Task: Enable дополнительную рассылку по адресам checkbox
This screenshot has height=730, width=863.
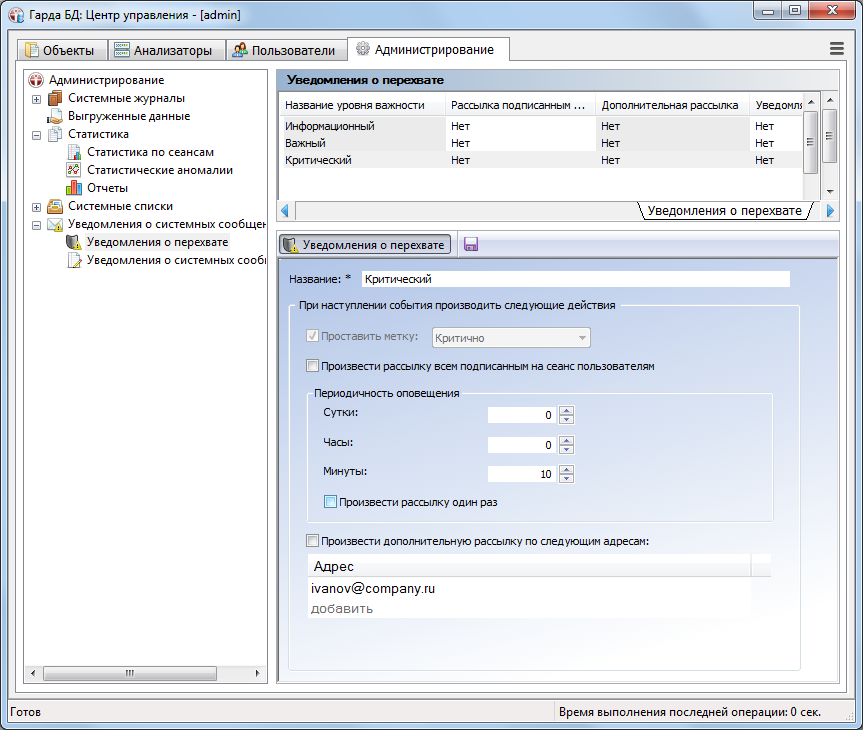Action: [x=312, y=541]
